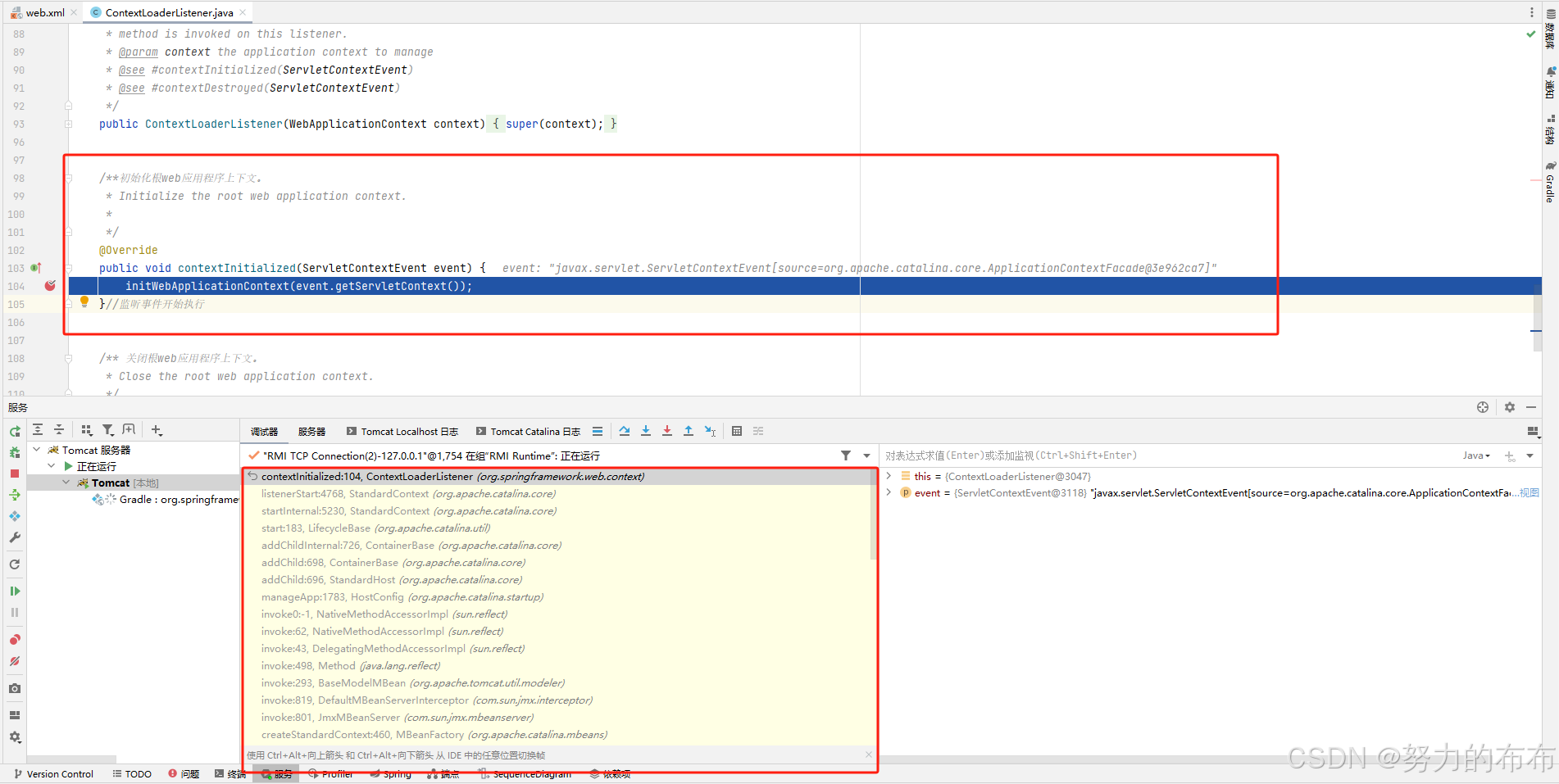Screen dimensions: 1559x784
Task: Click the resume program green arrow icon
Action: [x=15, y=591]
